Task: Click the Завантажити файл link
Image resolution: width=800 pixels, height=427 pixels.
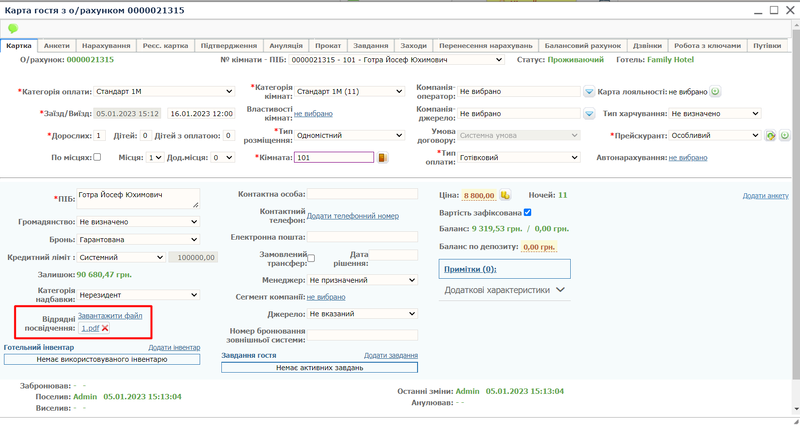Action: point(110,316)
